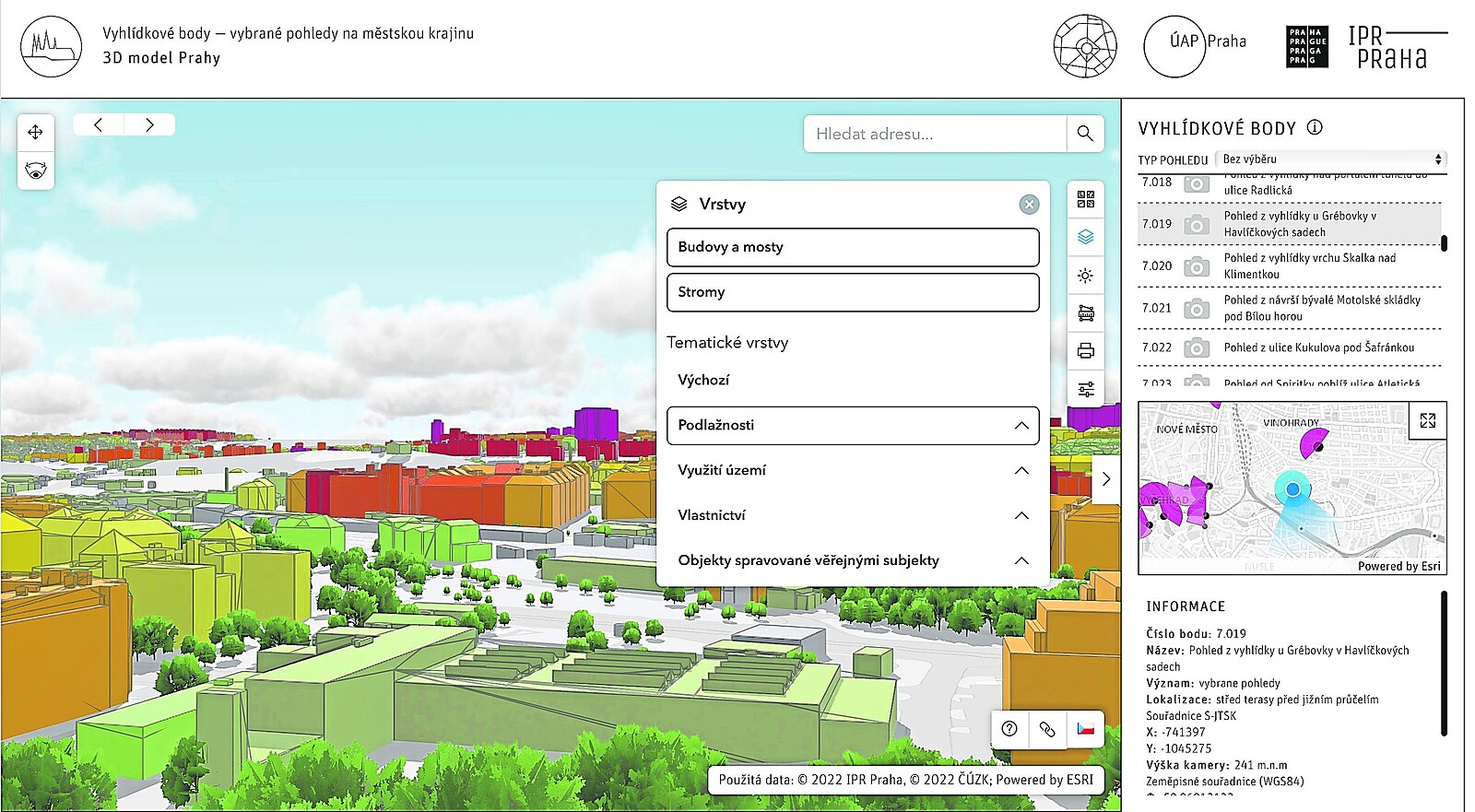Image resolution: width=1475 pixels, height=812 pixels.
Task: Click the search magnifier icon
Action: coord(1085,134)
